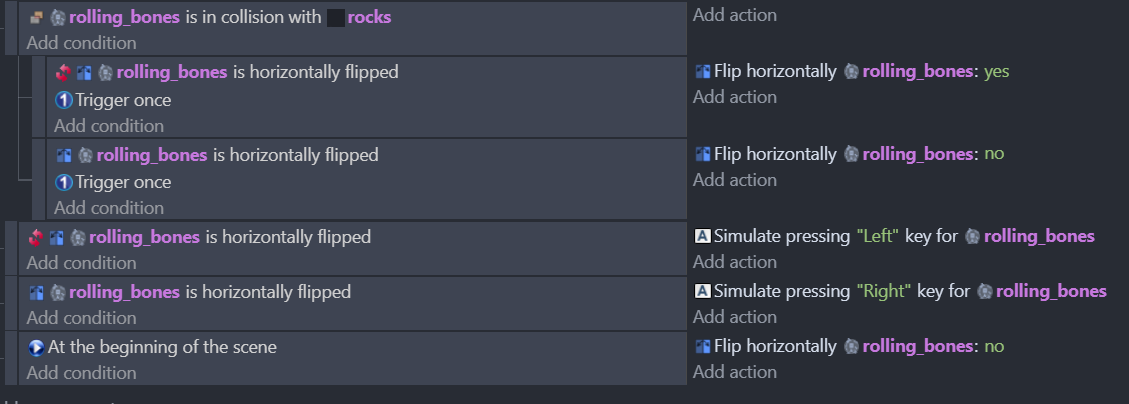Add condition under At the beginning of scene
This screenshot has height=404, width=1129.
tap(81, 372)
